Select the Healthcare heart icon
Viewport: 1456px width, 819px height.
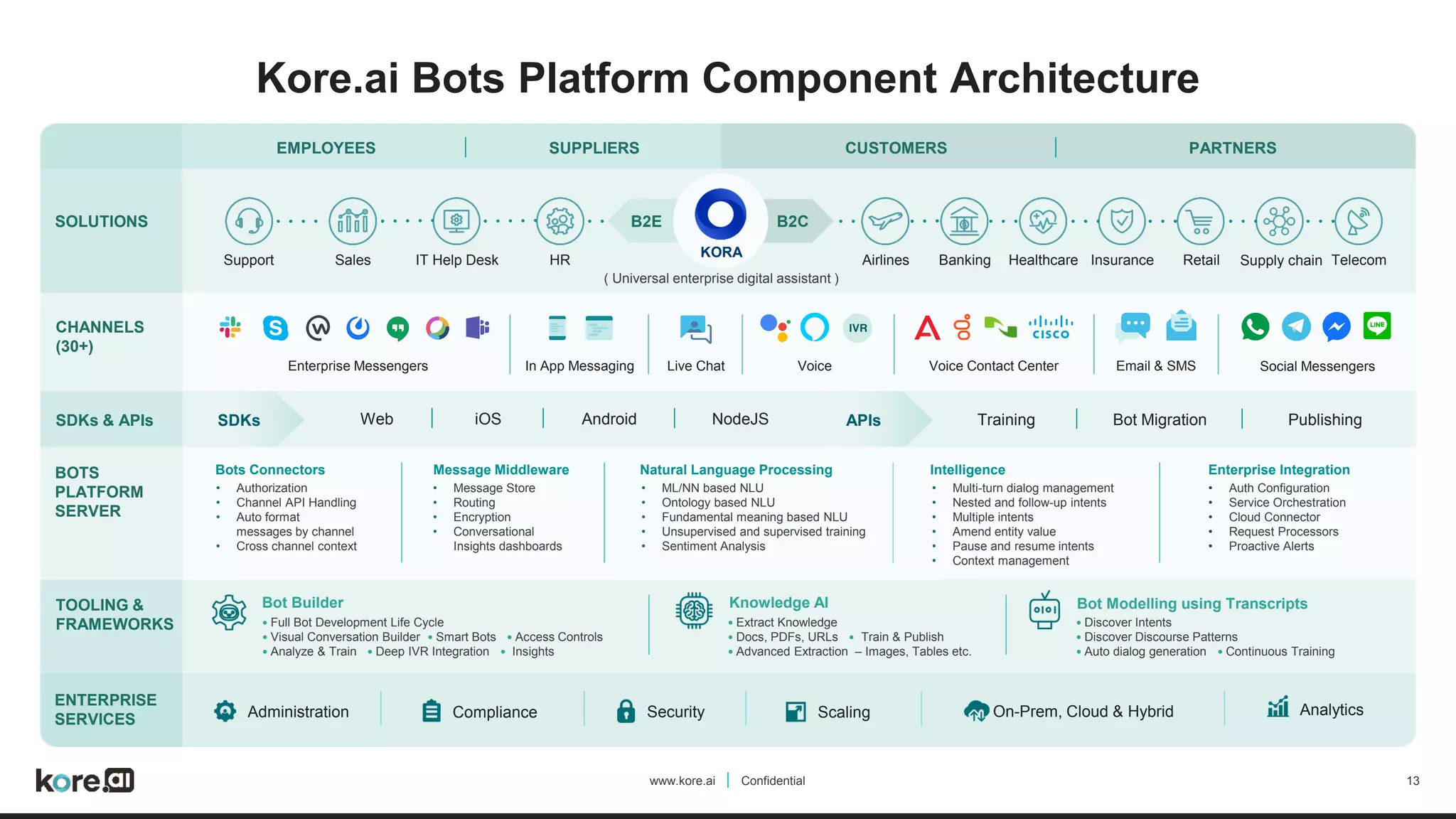(1043, 221)
